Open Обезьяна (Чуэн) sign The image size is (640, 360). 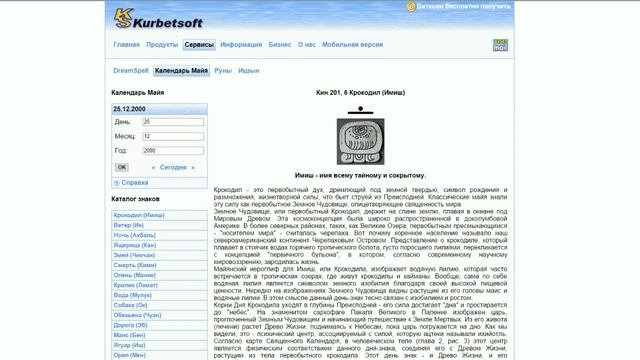click(138, 315)
